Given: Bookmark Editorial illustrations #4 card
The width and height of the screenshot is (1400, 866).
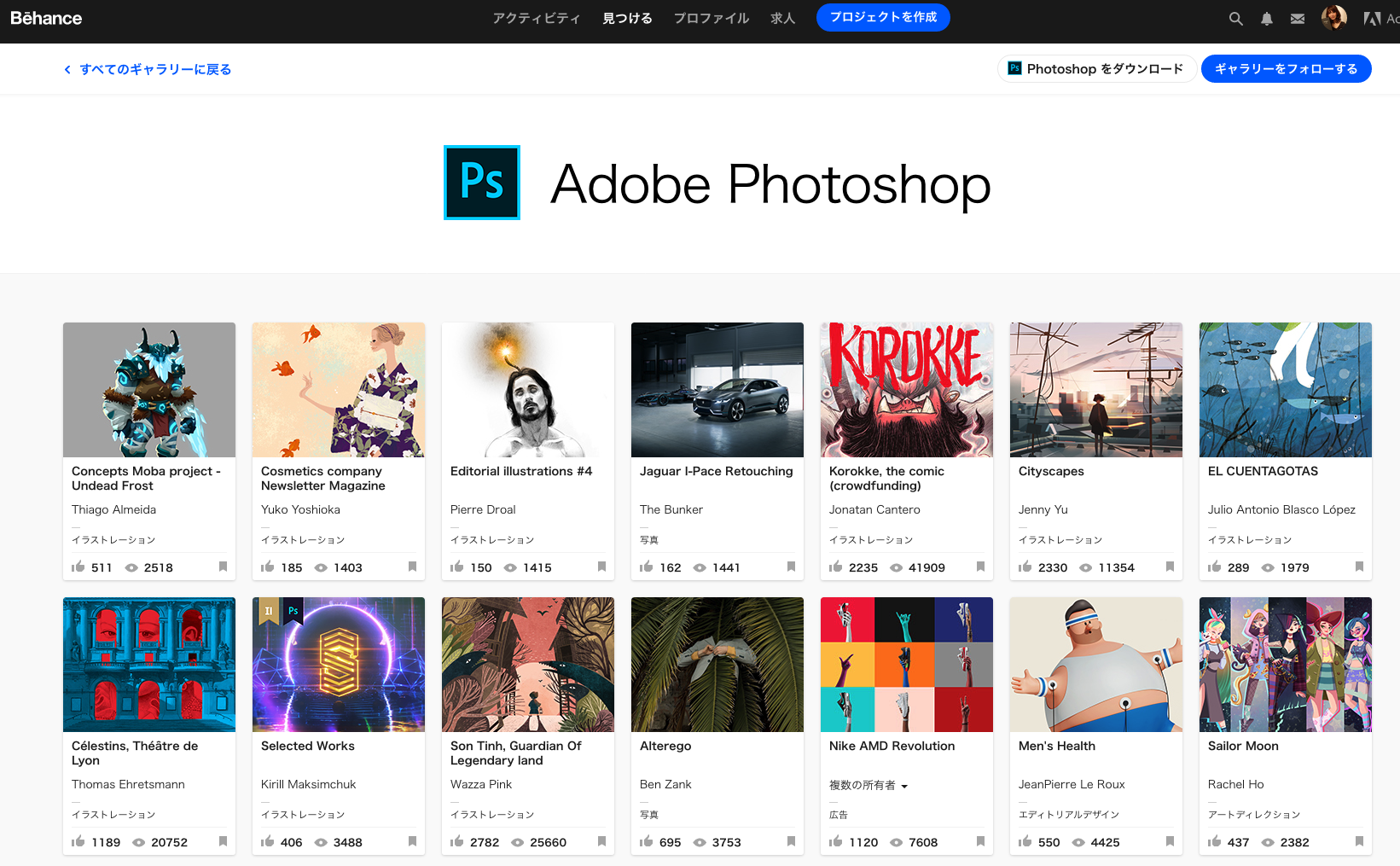Looking at the screenshot, I should (x=601, y=567).
